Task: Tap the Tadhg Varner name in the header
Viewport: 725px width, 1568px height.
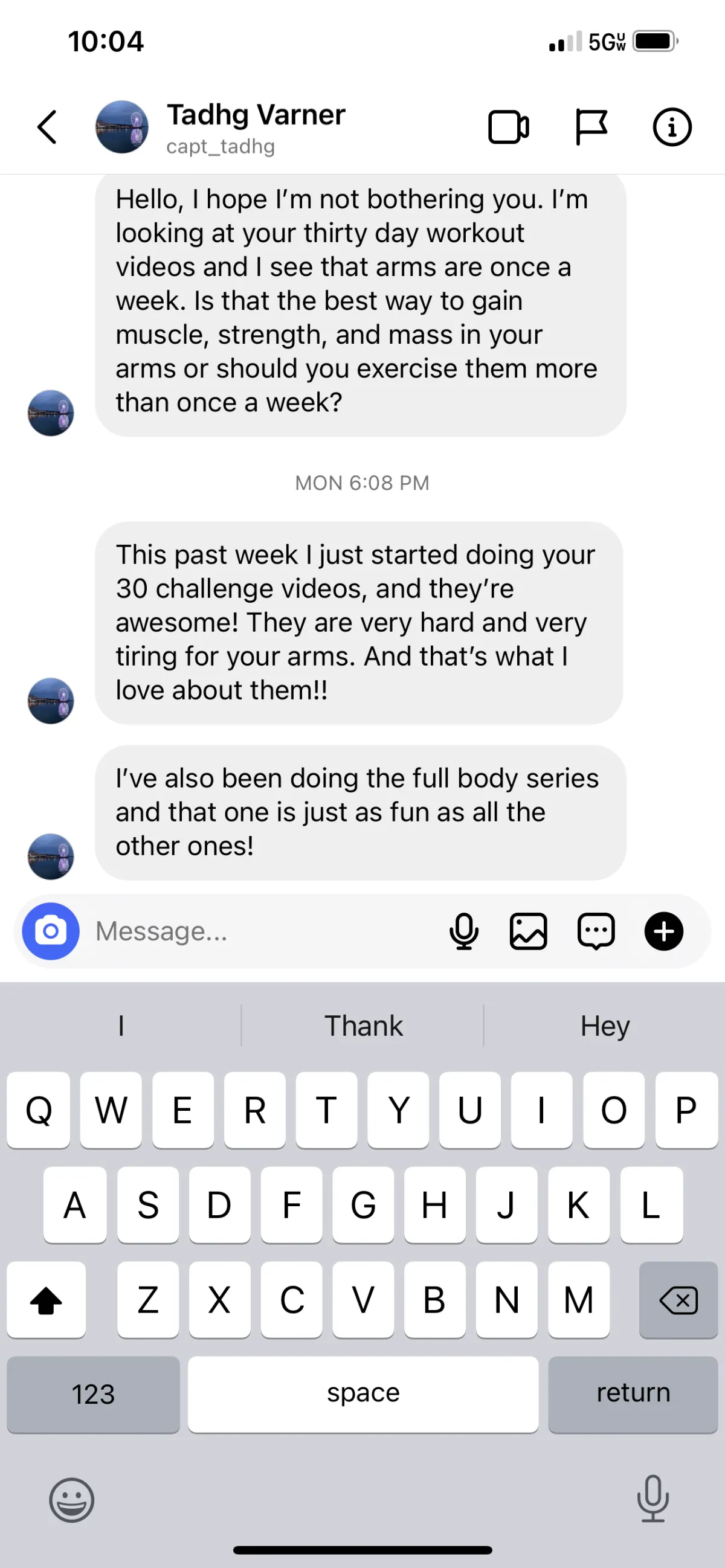Action: [256, 114]
